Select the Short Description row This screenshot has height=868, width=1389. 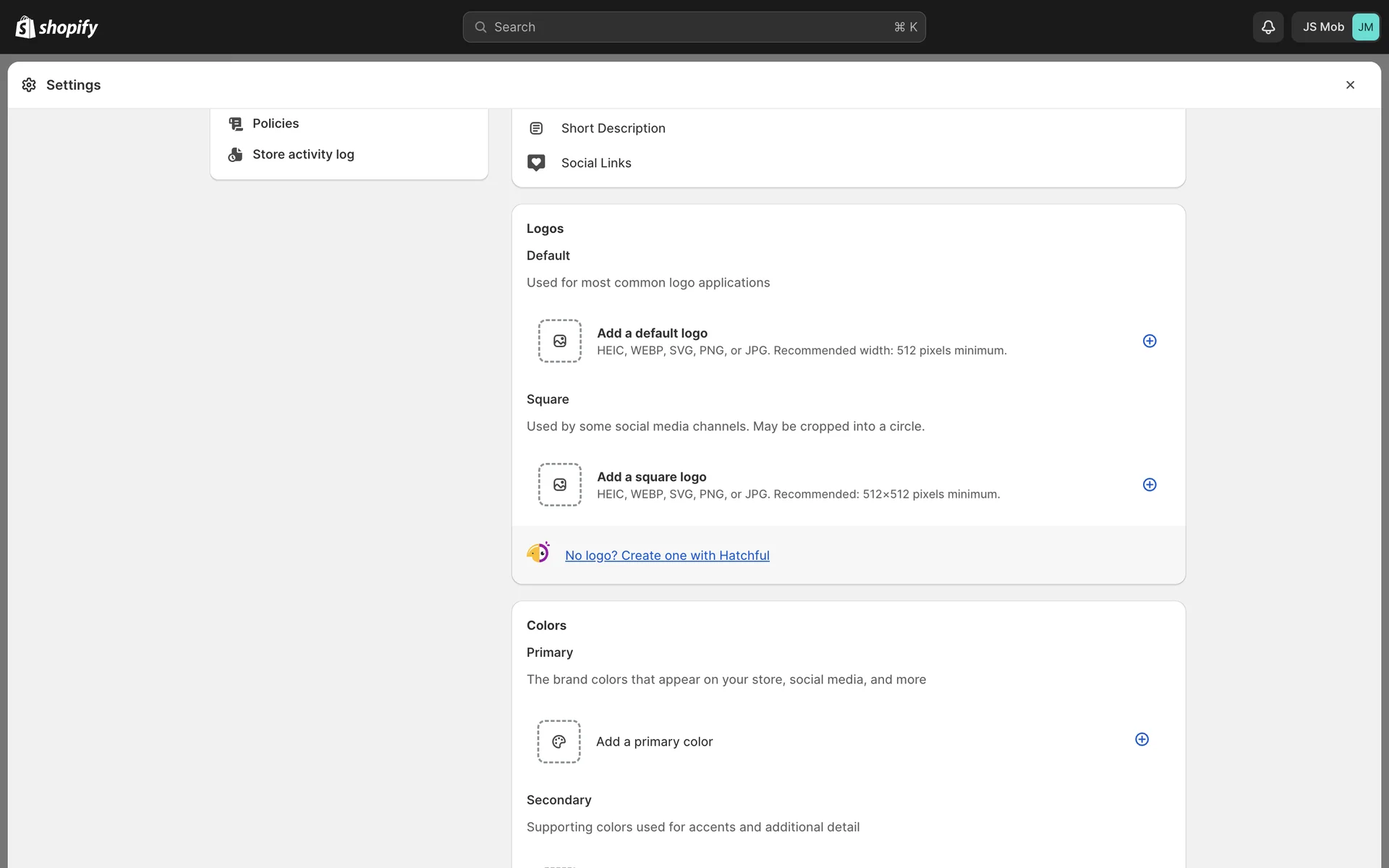tap(613, 128)
